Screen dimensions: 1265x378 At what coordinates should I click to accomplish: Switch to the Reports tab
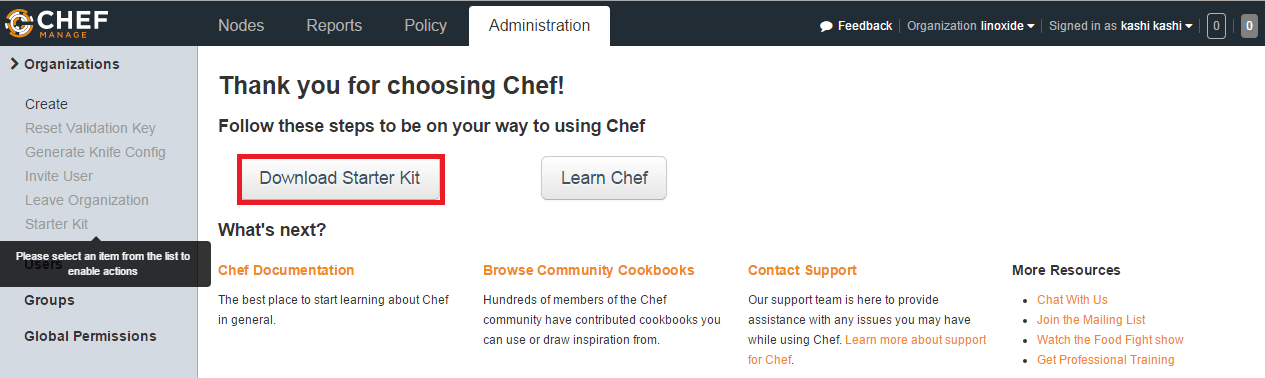pyautogui.click(x=334, y=26)
